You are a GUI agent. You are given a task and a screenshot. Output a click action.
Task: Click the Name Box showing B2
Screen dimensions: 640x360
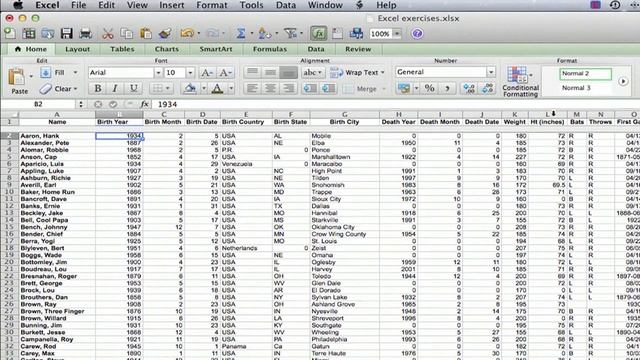[38, 104]
